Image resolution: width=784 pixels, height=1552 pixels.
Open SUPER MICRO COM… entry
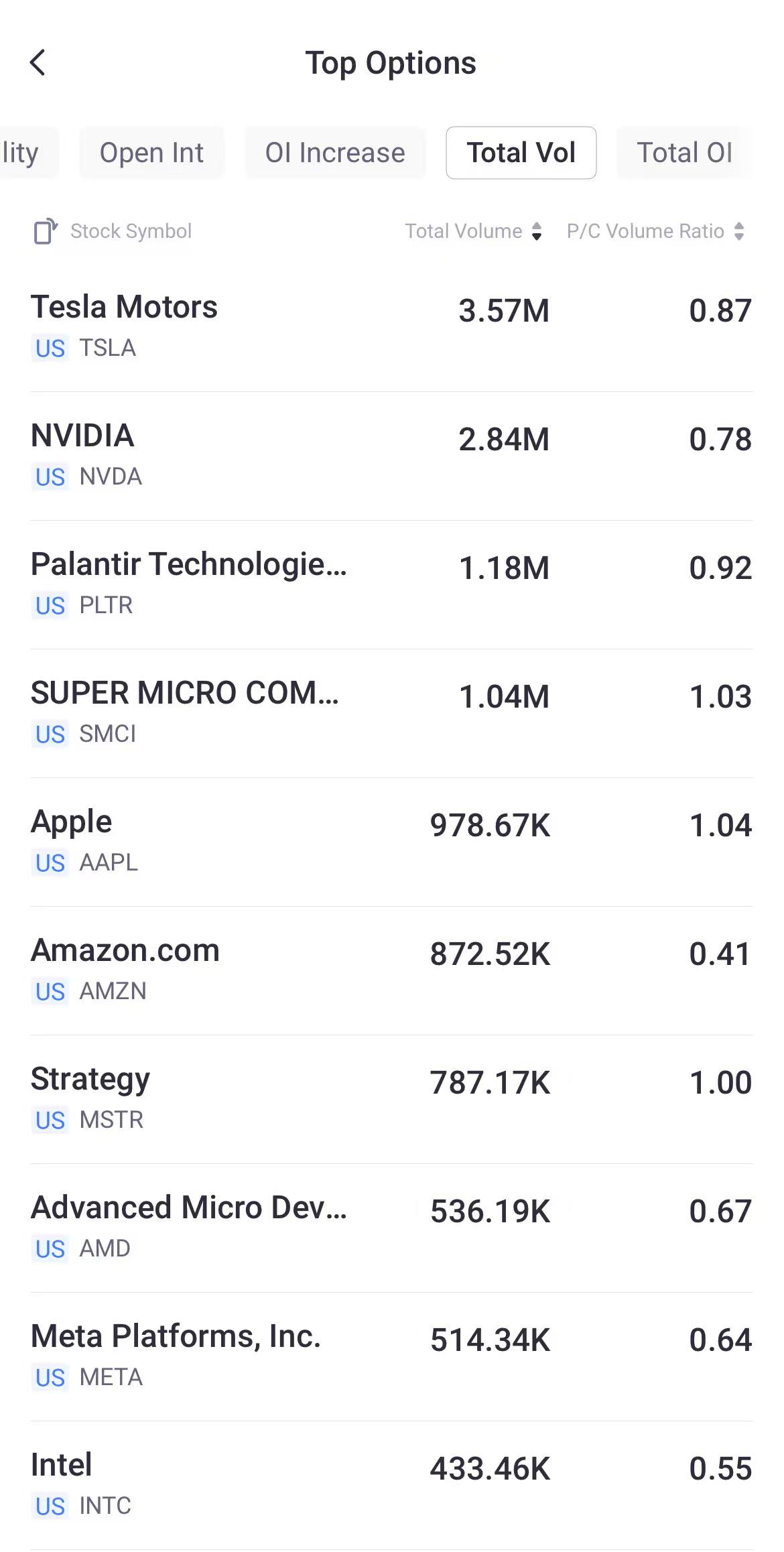(x=391, y=713)
